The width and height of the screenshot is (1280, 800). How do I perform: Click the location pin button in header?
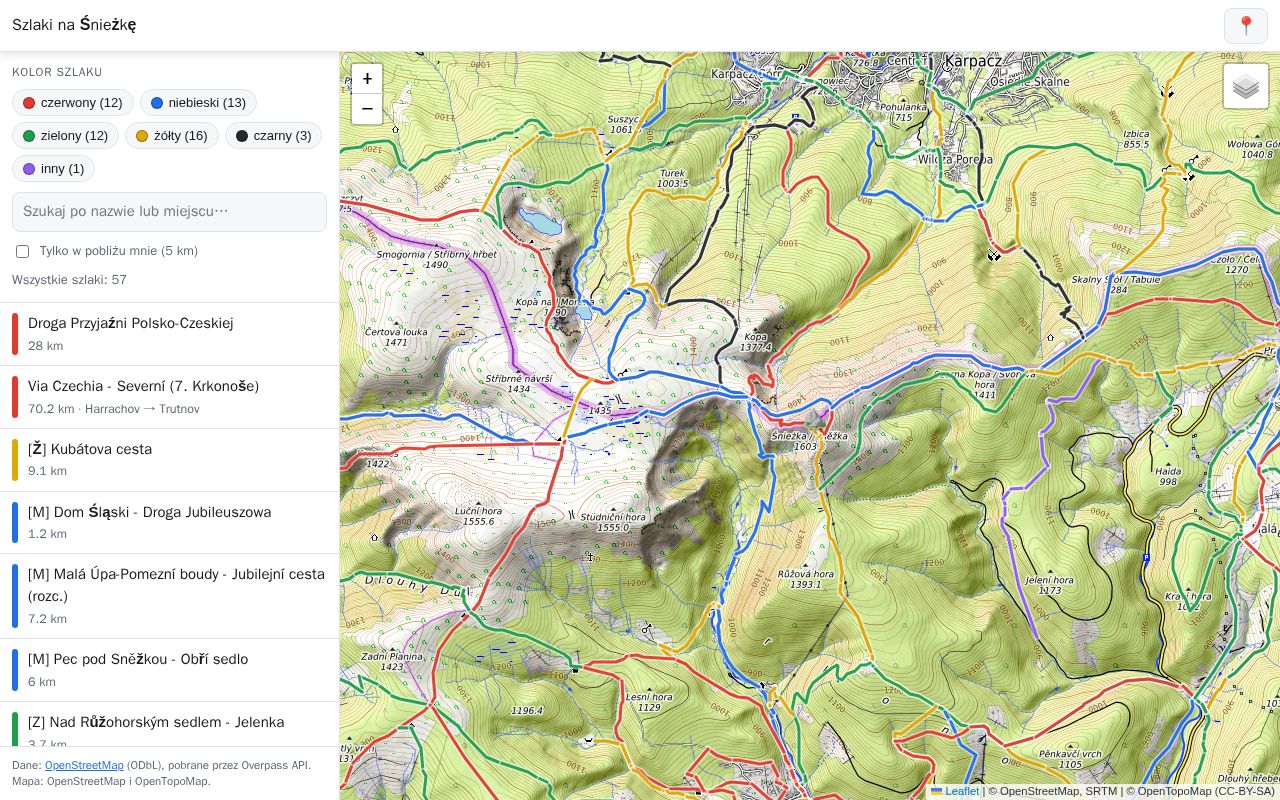pos(1246,26)
